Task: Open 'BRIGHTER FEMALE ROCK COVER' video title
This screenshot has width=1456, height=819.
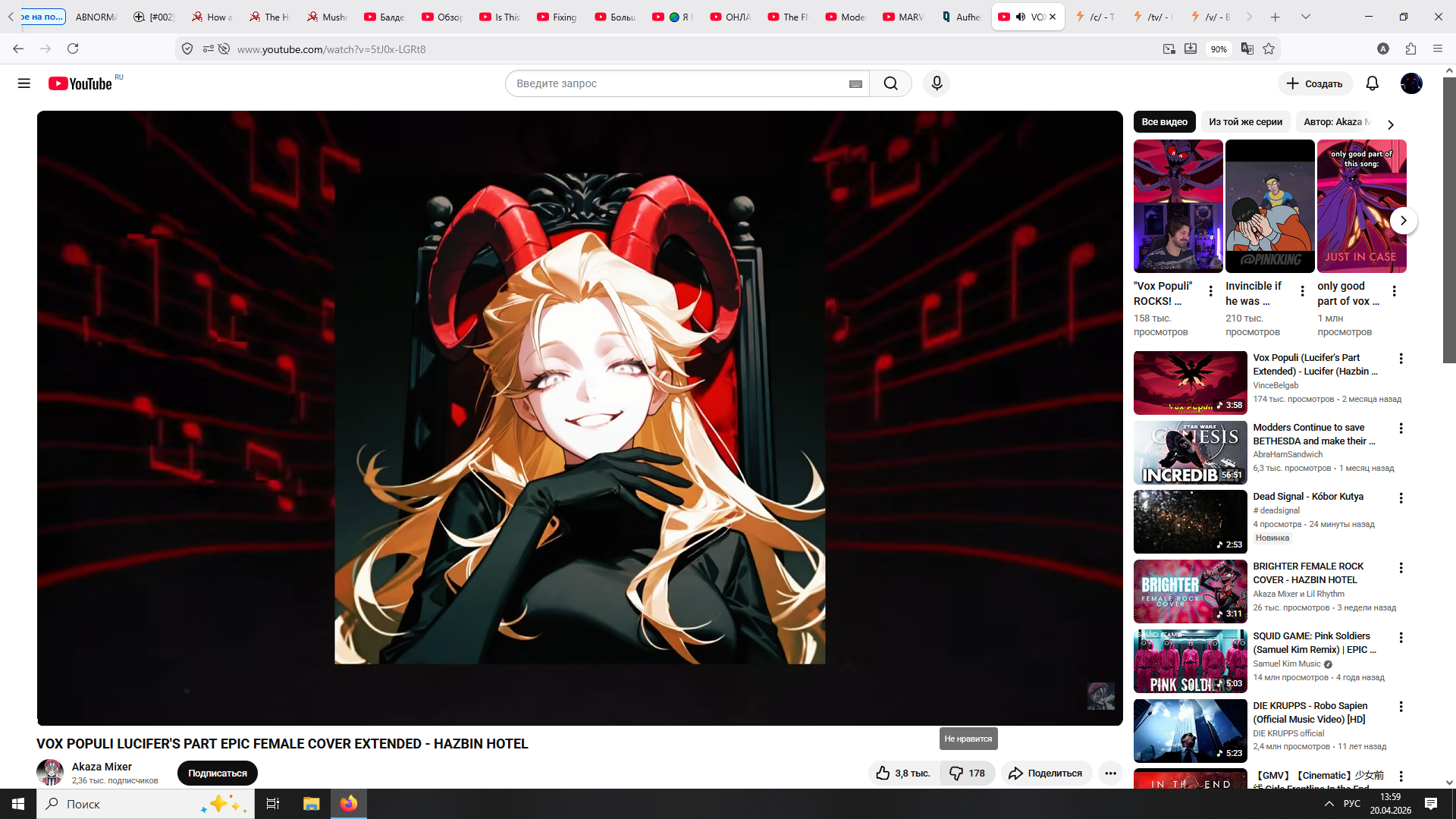Action: (x=1308, y=573)
